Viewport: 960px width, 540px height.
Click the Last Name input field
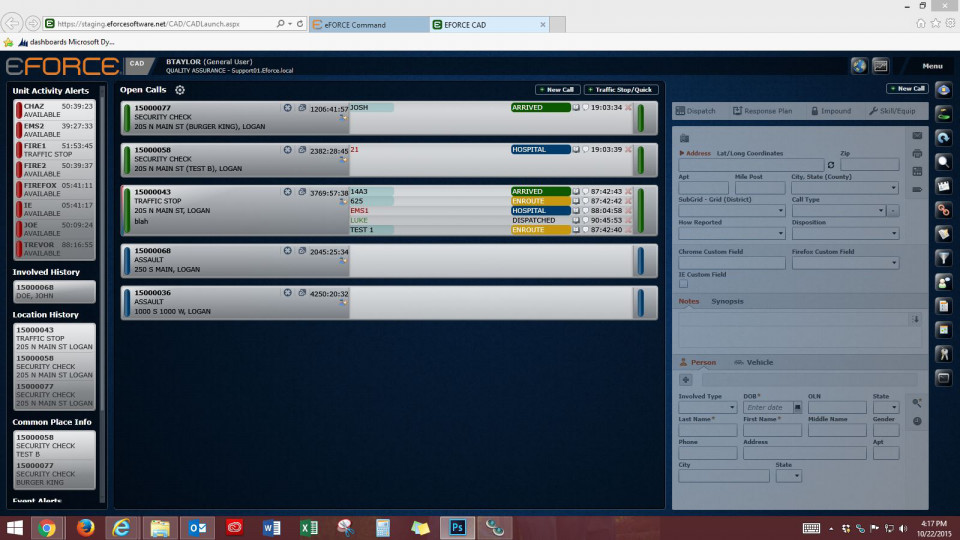707,431
